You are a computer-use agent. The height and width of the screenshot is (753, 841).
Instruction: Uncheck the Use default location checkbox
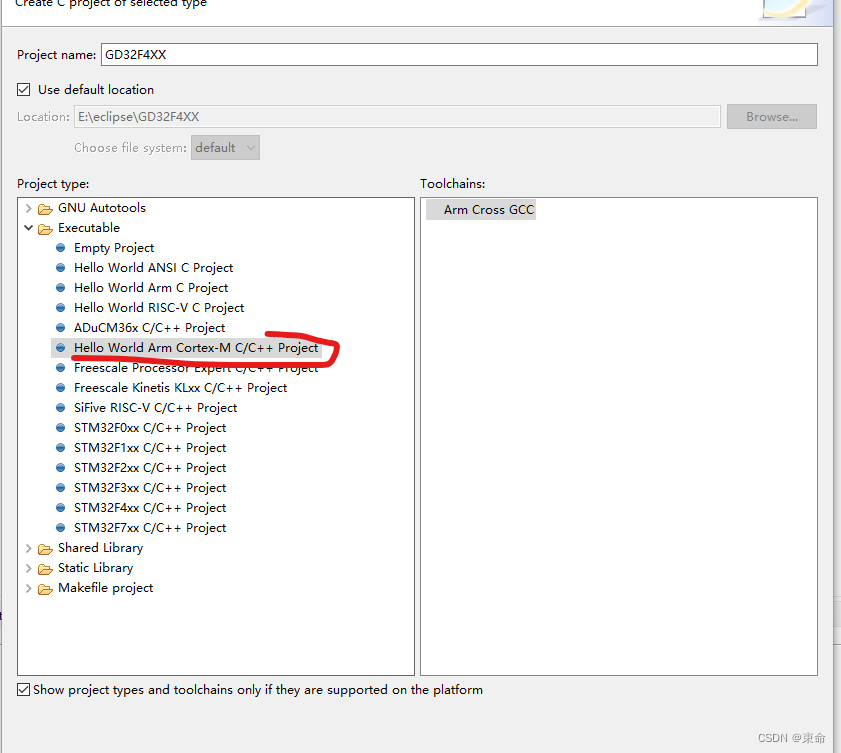pyautogui.click(x=24, y=90)
